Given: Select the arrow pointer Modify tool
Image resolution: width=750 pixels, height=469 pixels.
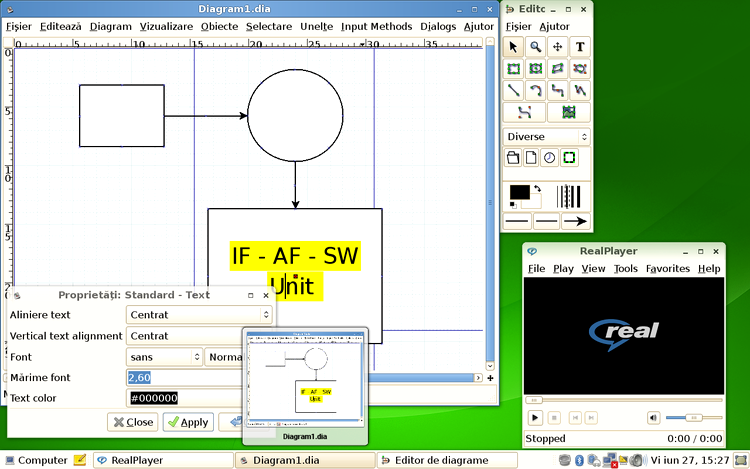Looking at the screenshot, I should 513,47.
